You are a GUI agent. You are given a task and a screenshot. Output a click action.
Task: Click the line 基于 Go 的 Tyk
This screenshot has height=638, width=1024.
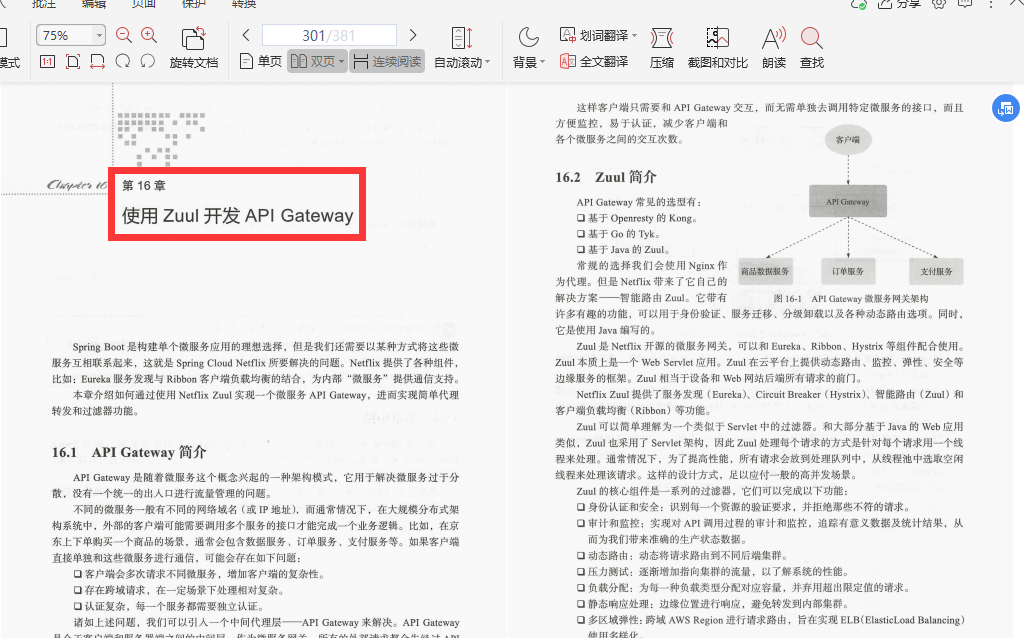[618, 234]
